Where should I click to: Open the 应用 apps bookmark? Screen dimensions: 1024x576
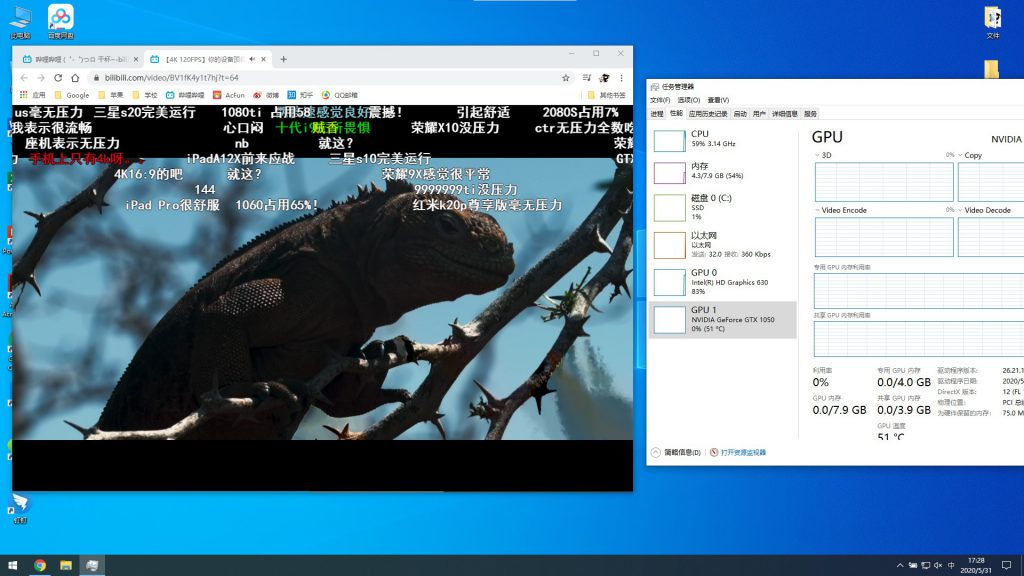click(33, 95)
